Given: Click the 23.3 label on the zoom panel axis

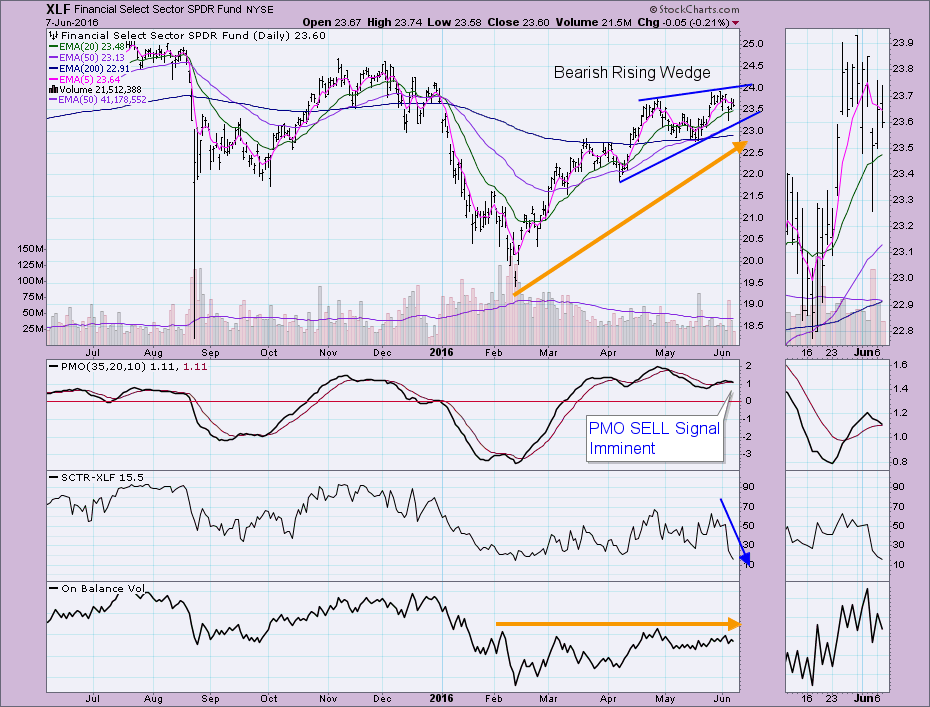Looking at the screenshot, I should [x=902, y=200].
